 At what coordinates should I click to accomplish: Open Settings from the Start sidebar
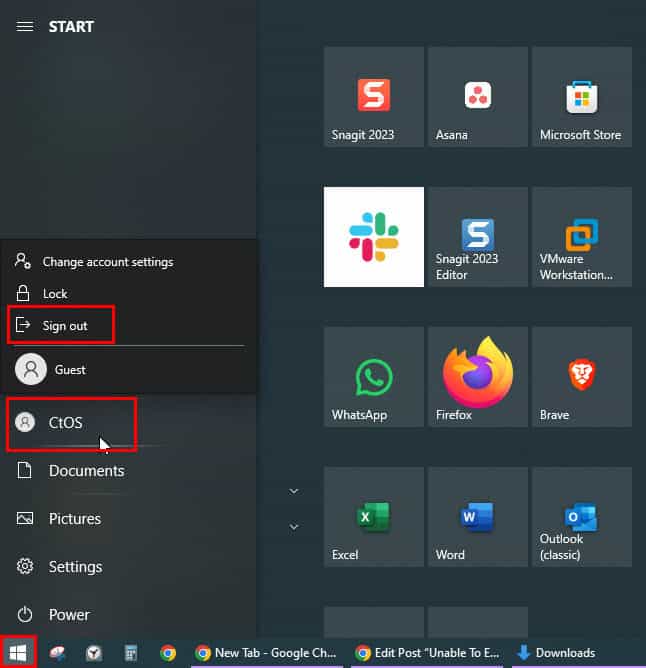(128, 567)
